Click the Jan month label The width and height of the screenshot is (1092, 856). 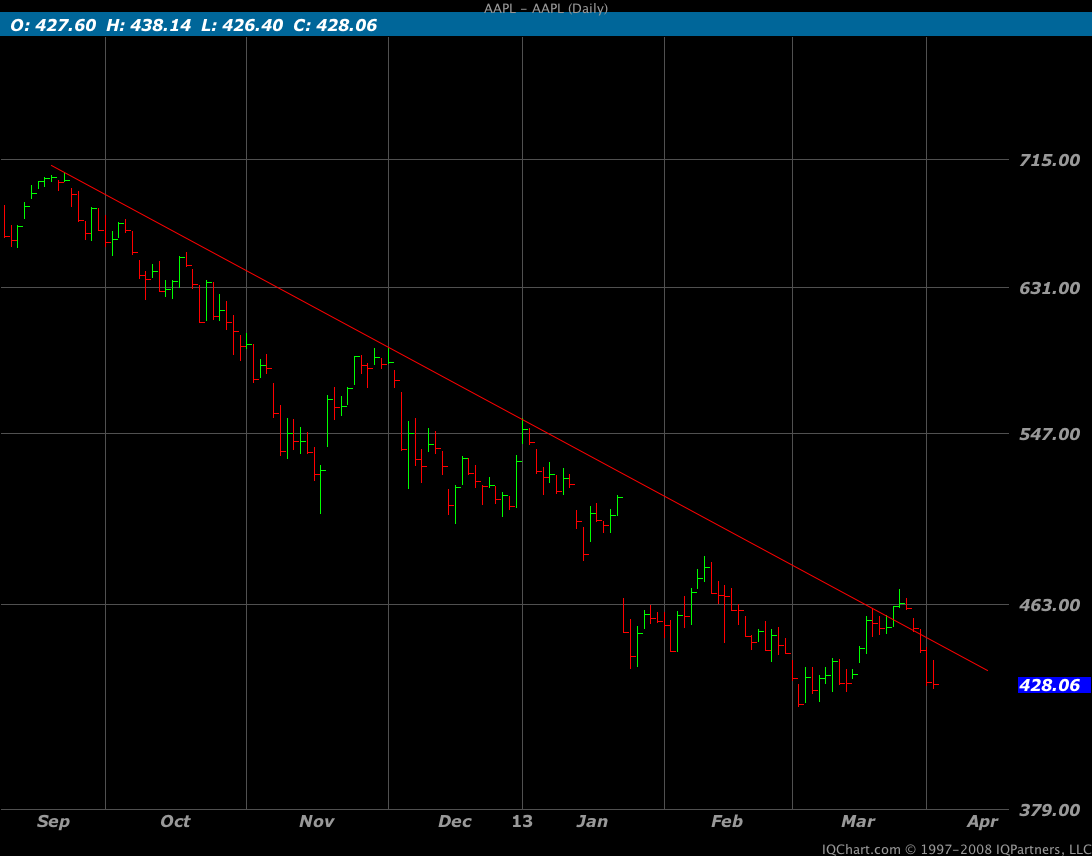tap(593, 822)
